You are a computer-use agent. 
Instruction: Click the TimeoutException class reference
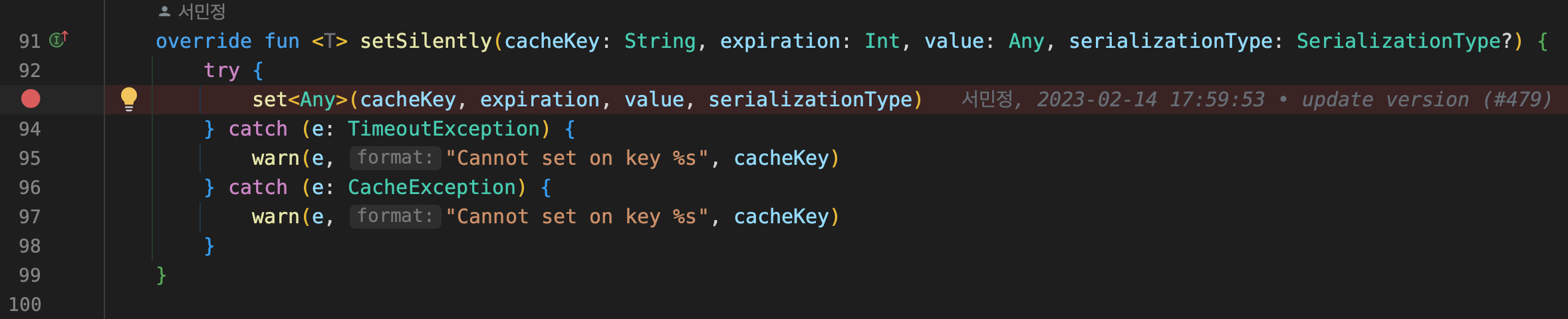coord(444,129)
